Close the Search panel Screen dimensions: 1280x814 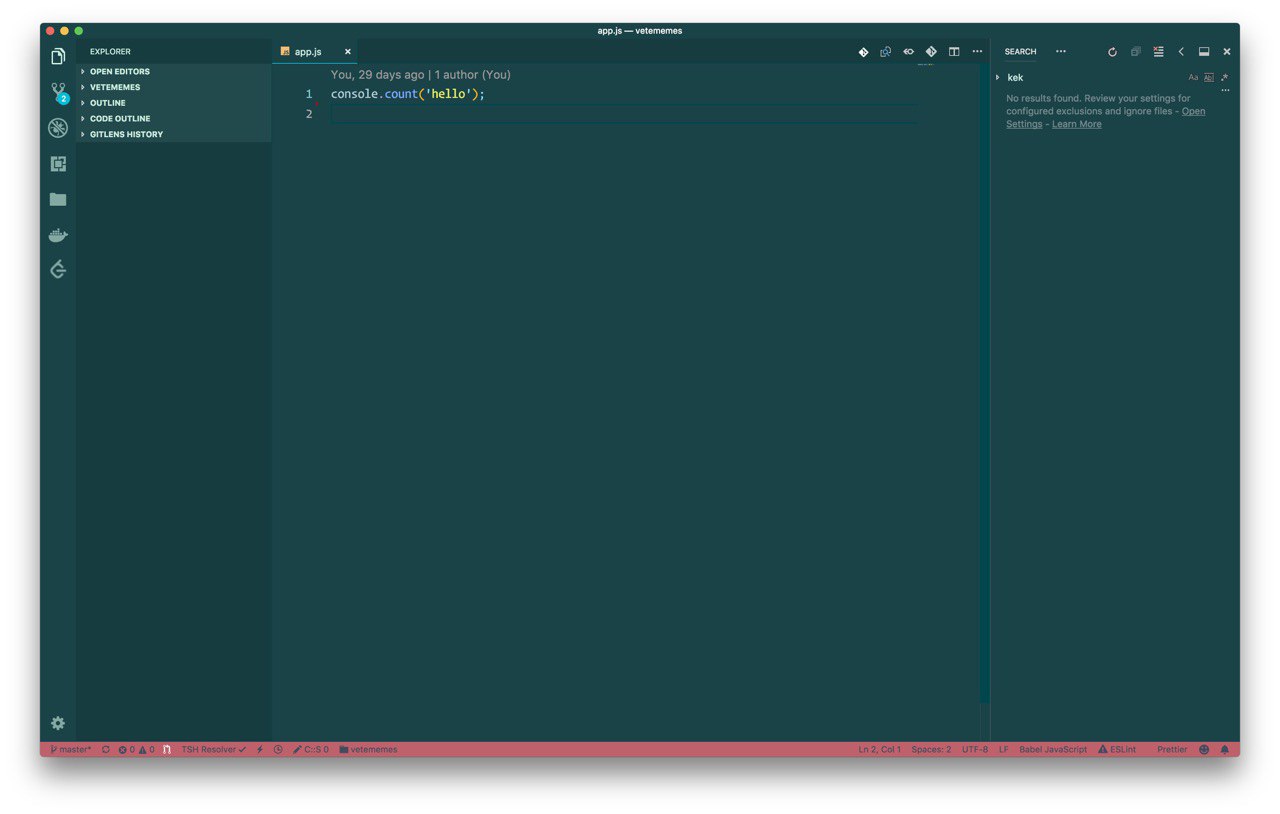(1227, 52)
